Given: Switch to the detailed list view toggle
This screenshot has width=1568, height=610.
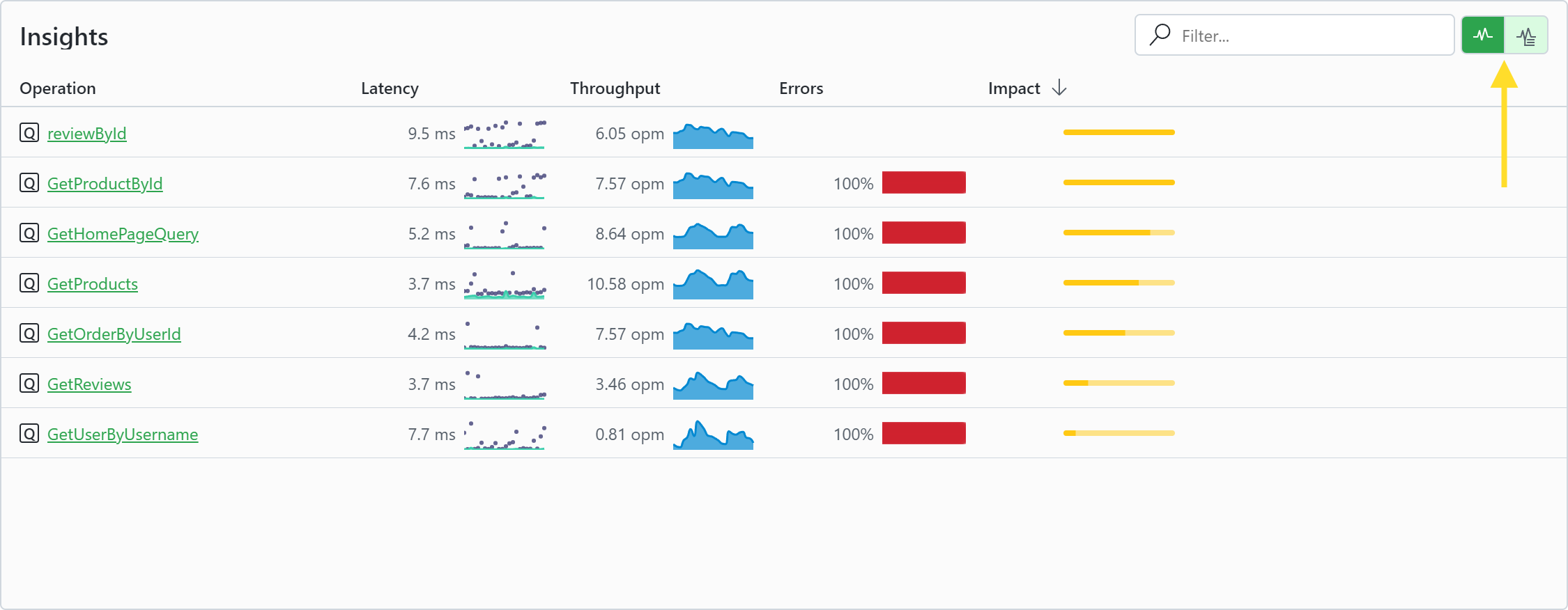Looking at the screenshot, I should pyautogui.click(x=1526, y=35).
